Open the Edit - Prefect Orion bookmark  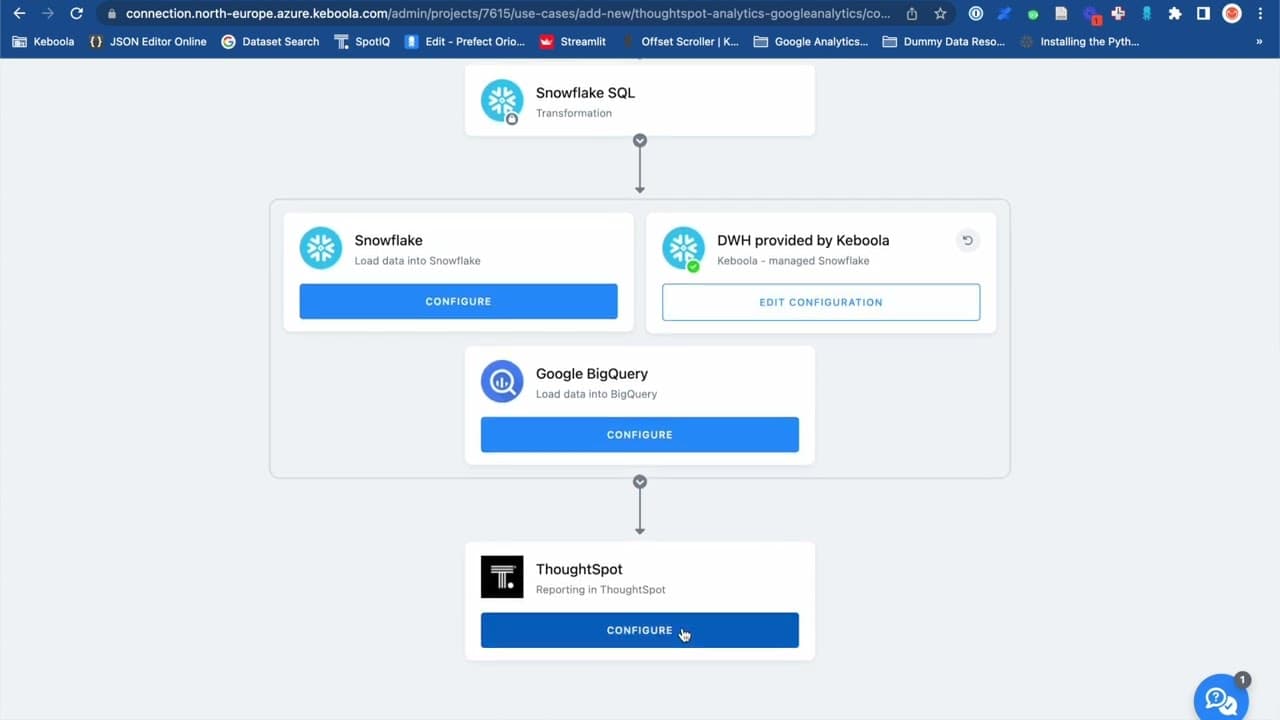[465, 42]
